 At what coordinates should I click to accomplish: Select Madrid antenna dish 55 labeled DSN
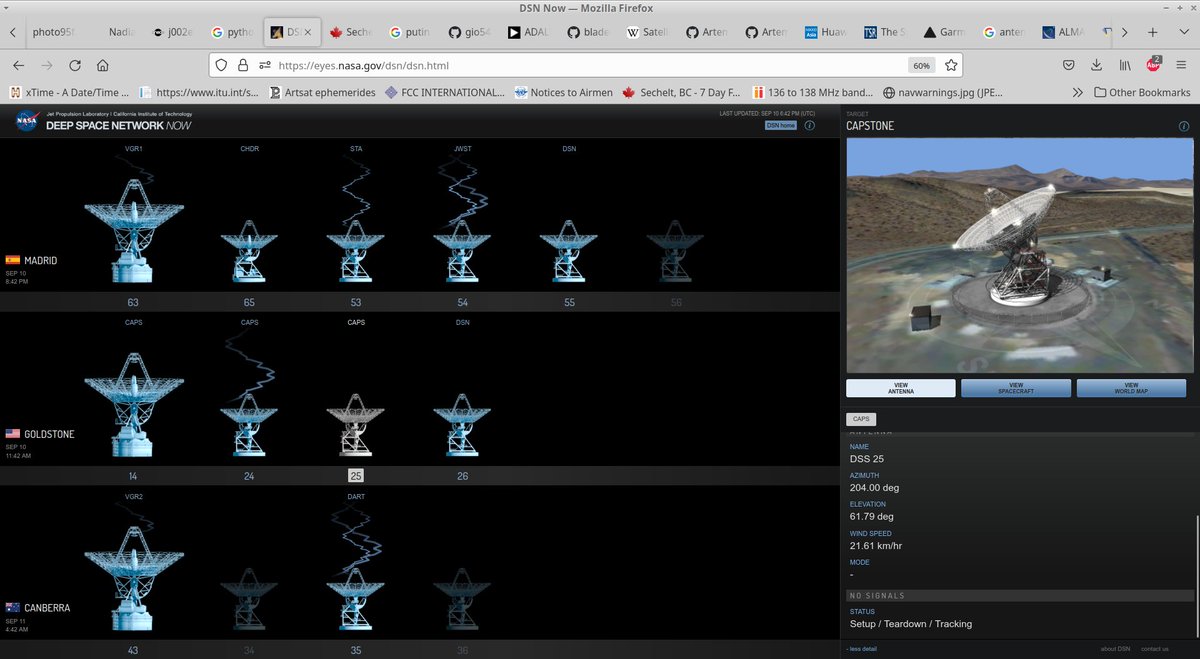569,252
